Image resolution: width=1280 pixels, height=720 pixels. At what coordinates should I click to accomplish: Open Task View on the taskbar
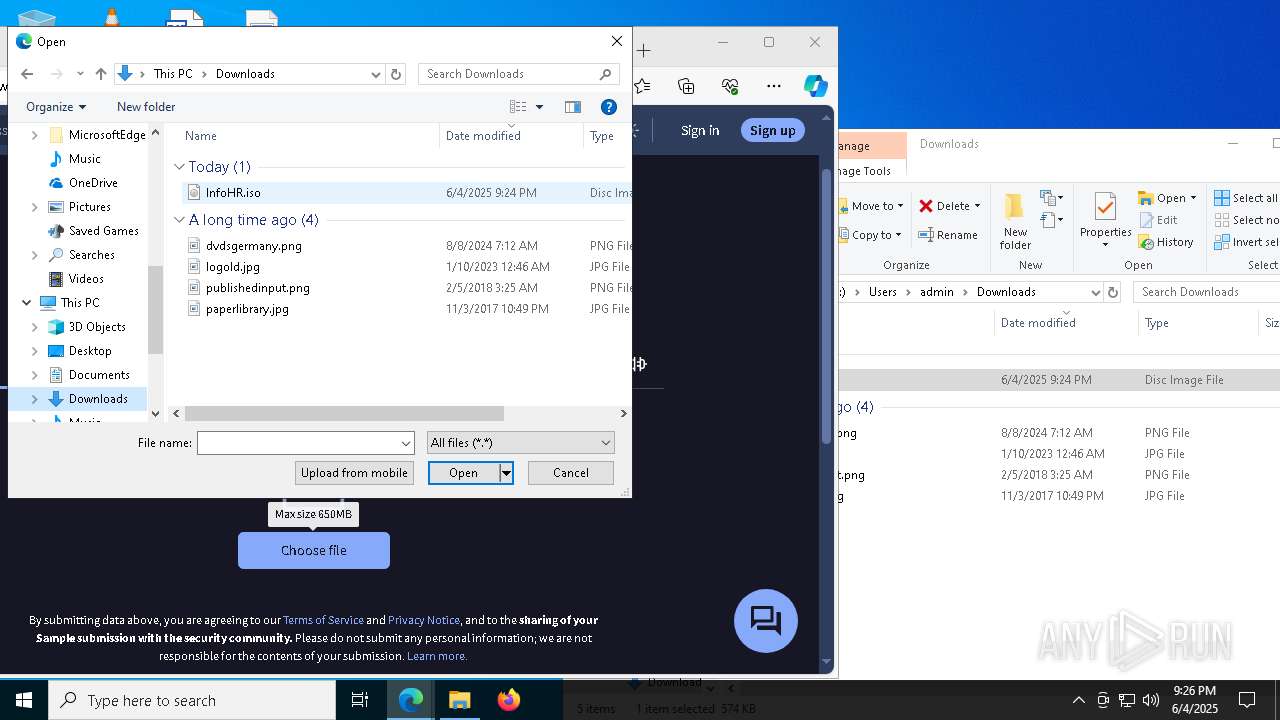pos(360,700)
